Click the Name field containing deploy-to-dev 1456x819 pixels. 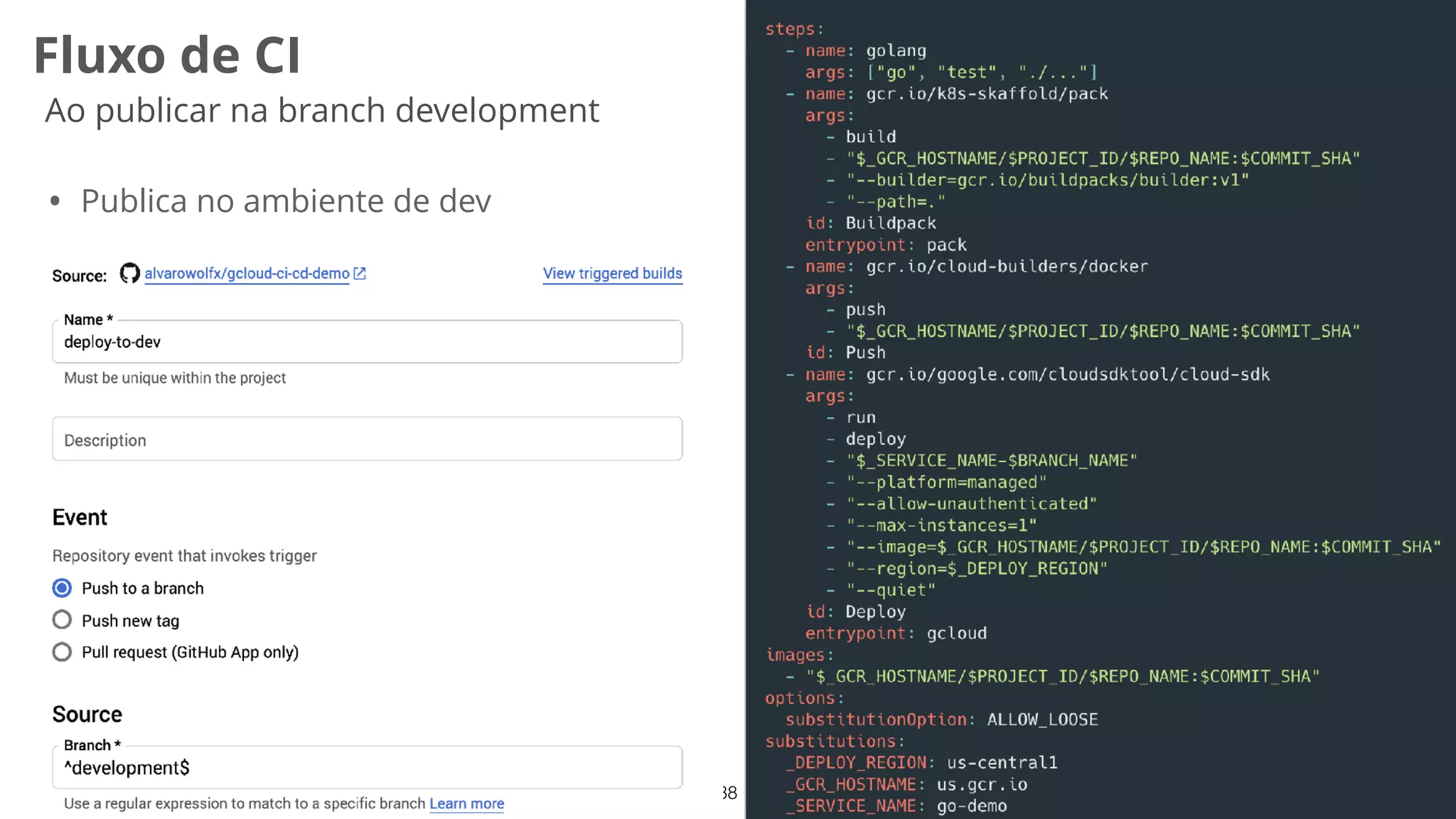[367, 342]
